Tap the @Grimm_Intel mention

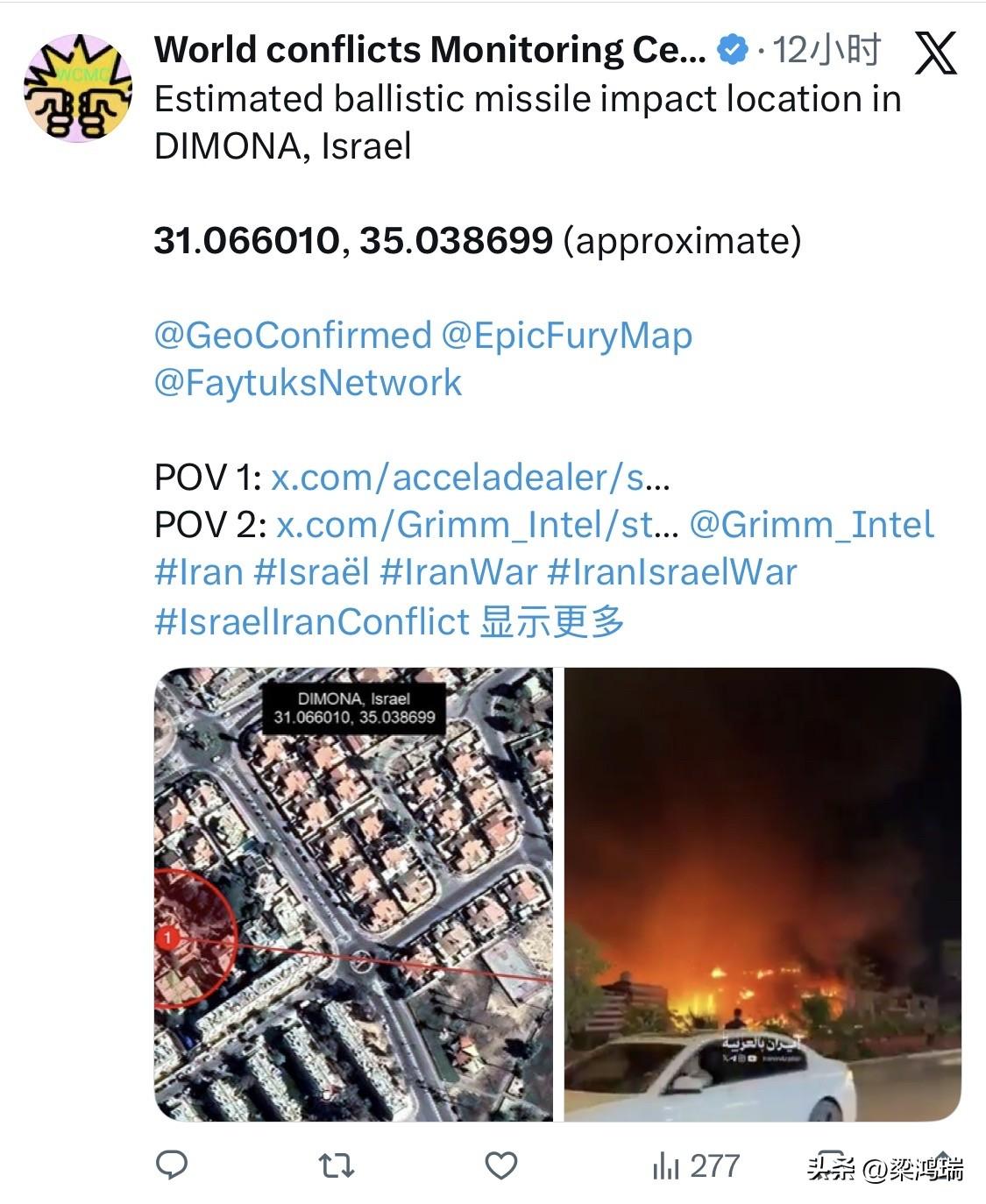point(812,525)
